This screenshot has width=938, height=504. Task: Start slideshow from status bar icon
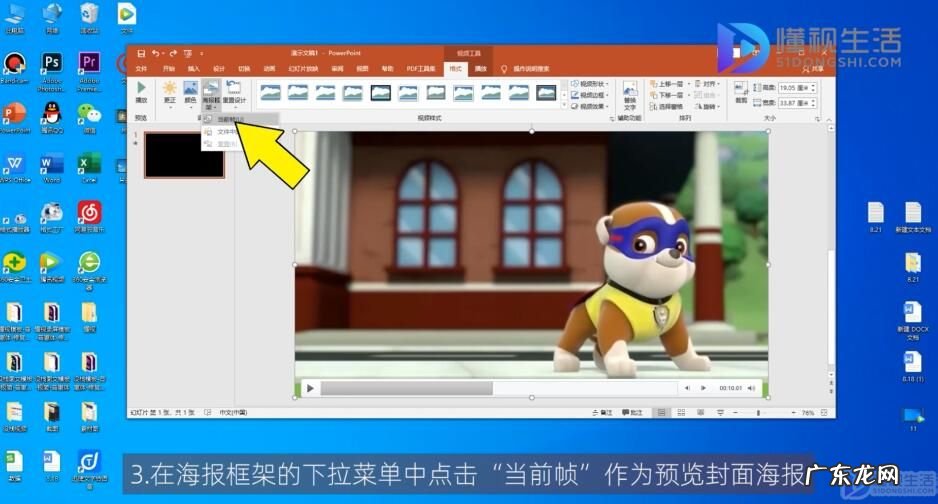720,413
